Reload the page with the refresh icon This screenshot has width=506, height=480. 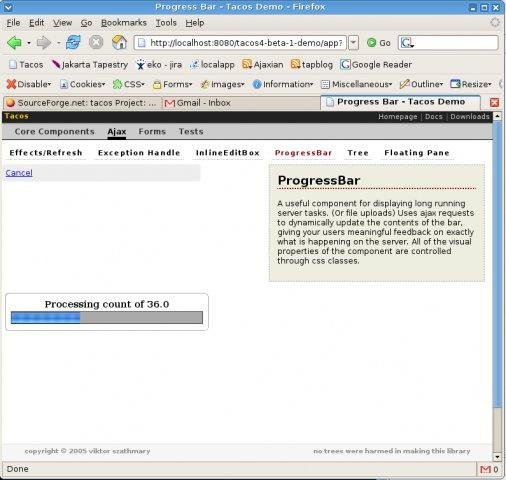pos(73,42)
